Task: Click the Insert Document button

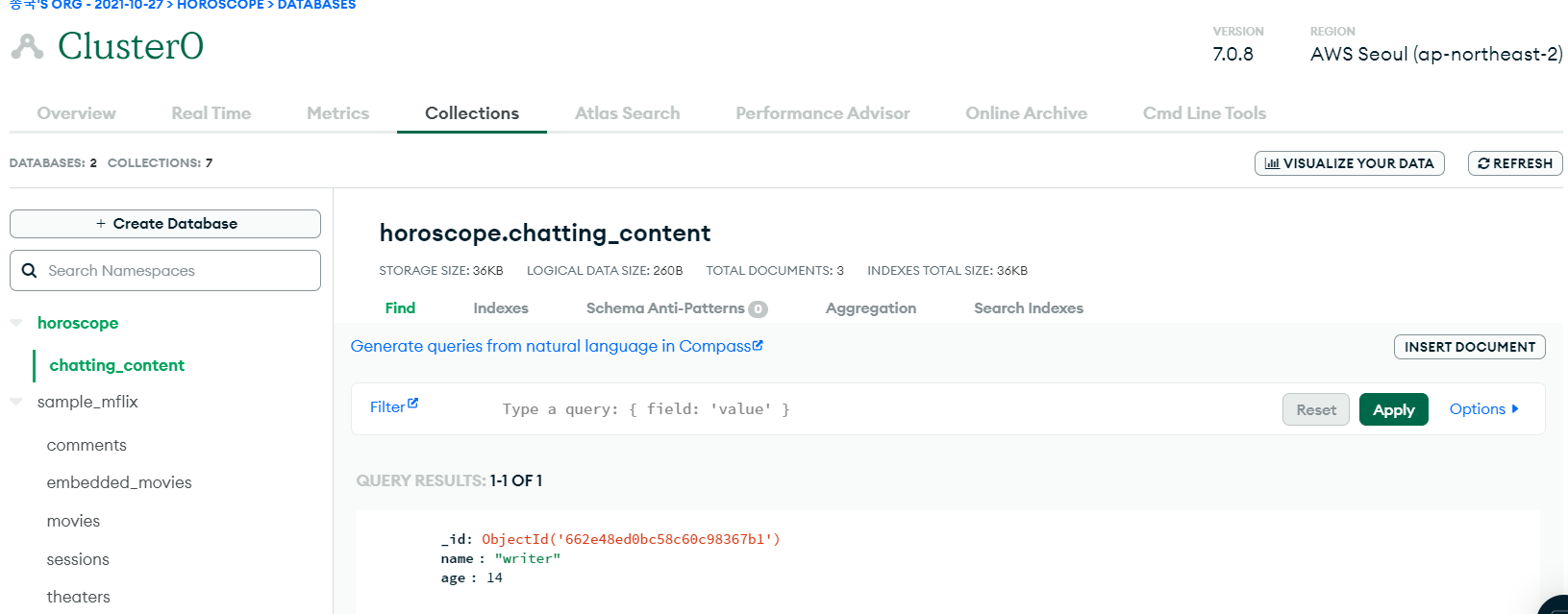Action: coord(1469,347)
